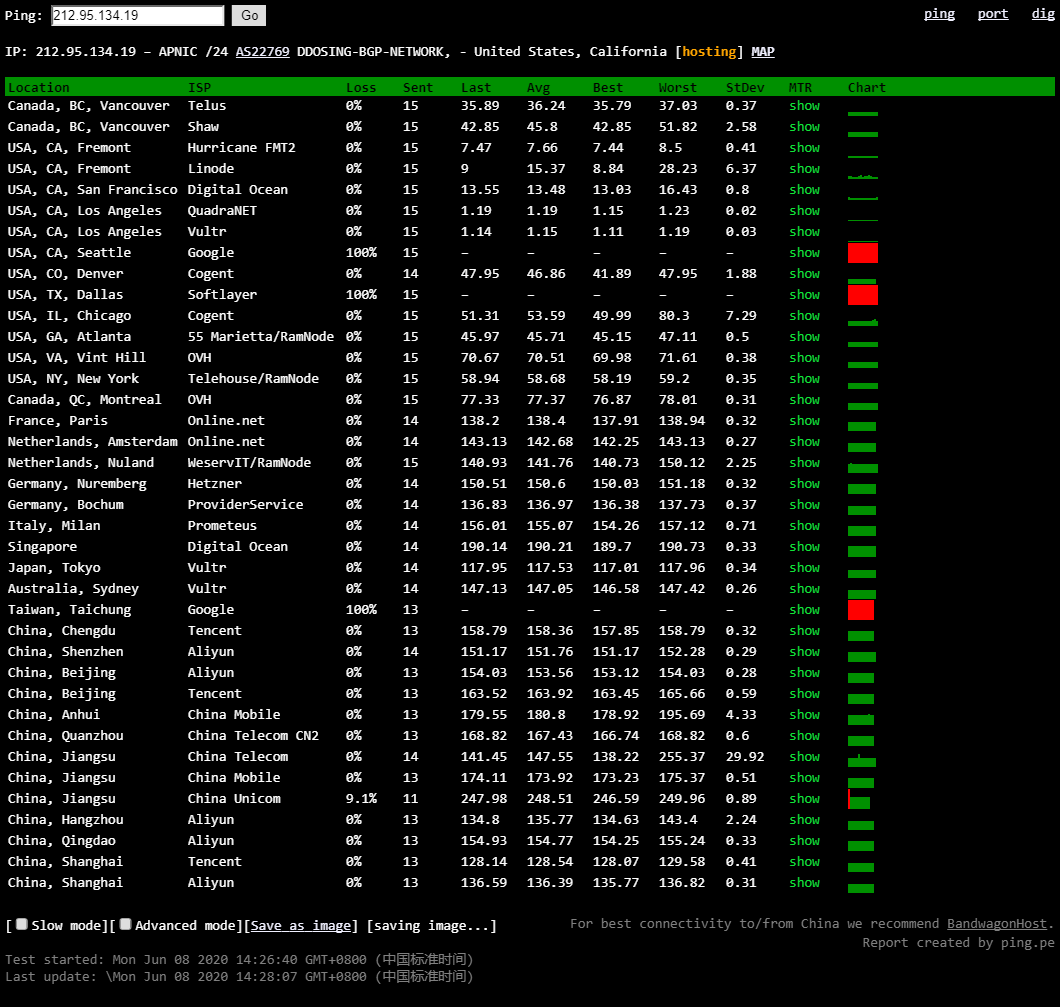This screenshot has width=1060, height=1007.
Task: Focus the Ping IP address input field
Action: click(x=138, y=16)
